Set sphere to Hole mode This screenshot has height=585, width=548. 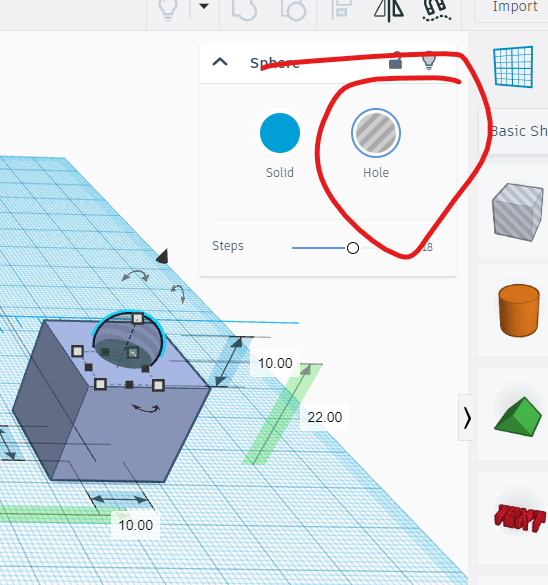[x=376, y=133]
